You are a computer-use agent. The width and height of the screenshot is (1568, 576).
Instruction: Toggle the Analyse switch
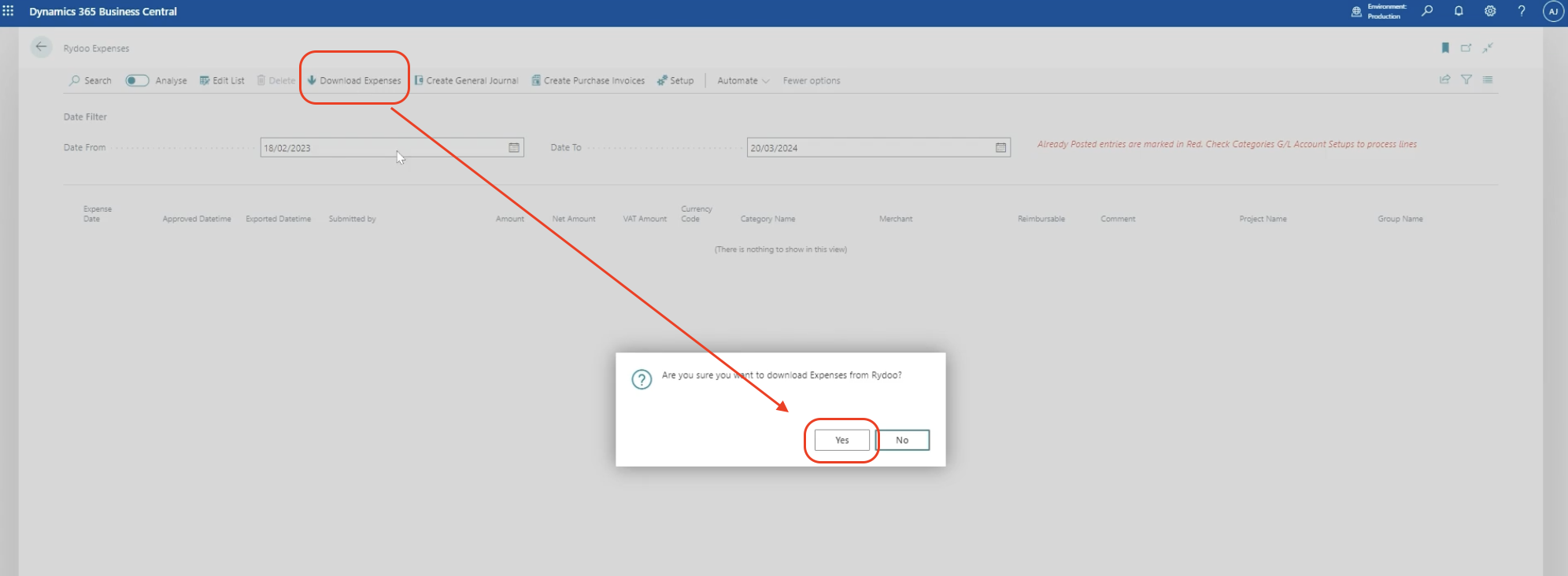(137, 80)
